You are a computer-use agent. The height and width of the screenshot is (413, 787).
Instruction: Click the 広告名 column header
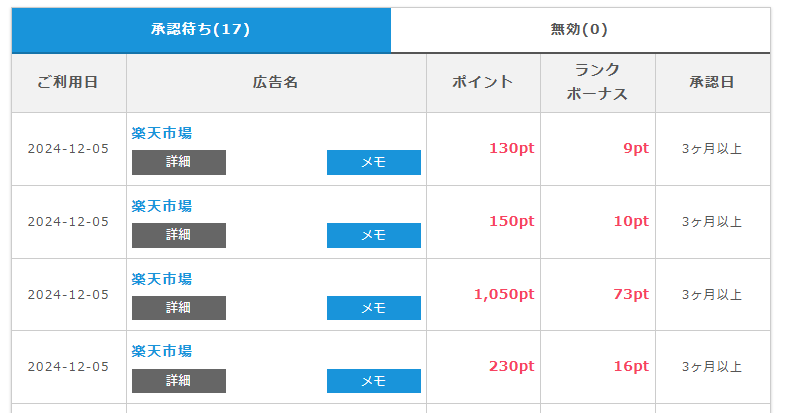(276, 83)
